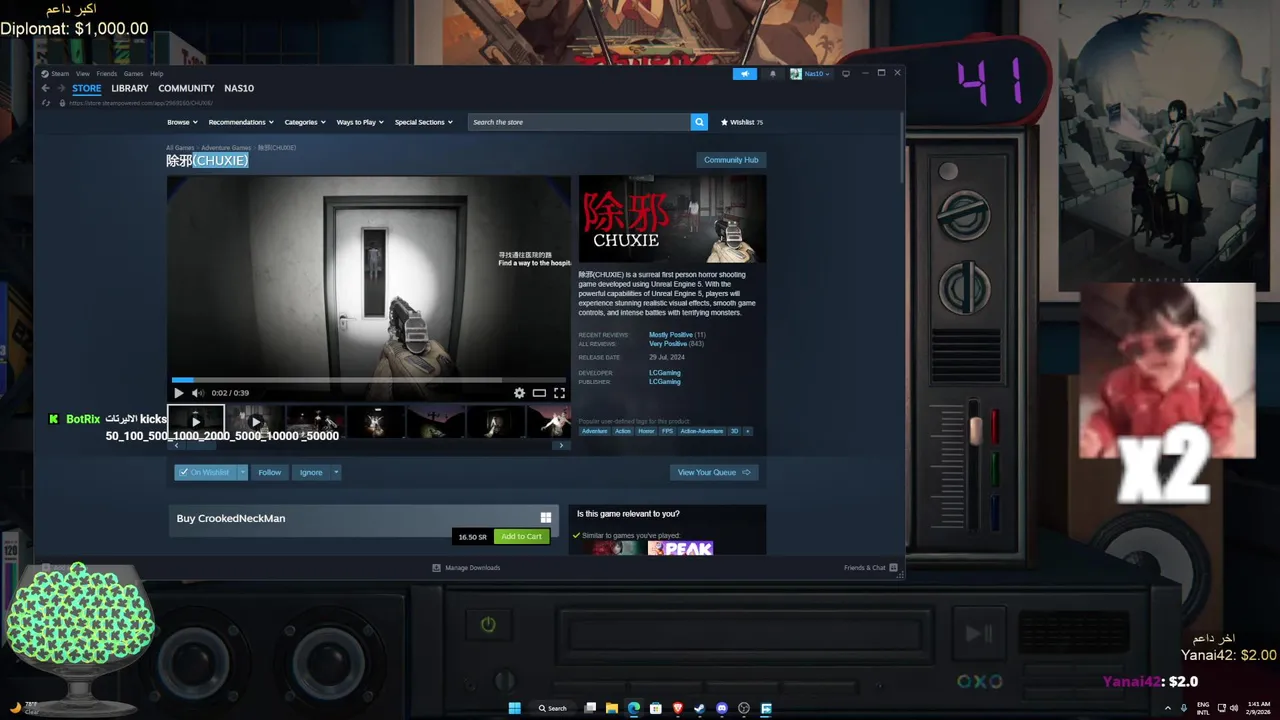
Task: Open the Steam menu
Action: [x=60, y=73]
